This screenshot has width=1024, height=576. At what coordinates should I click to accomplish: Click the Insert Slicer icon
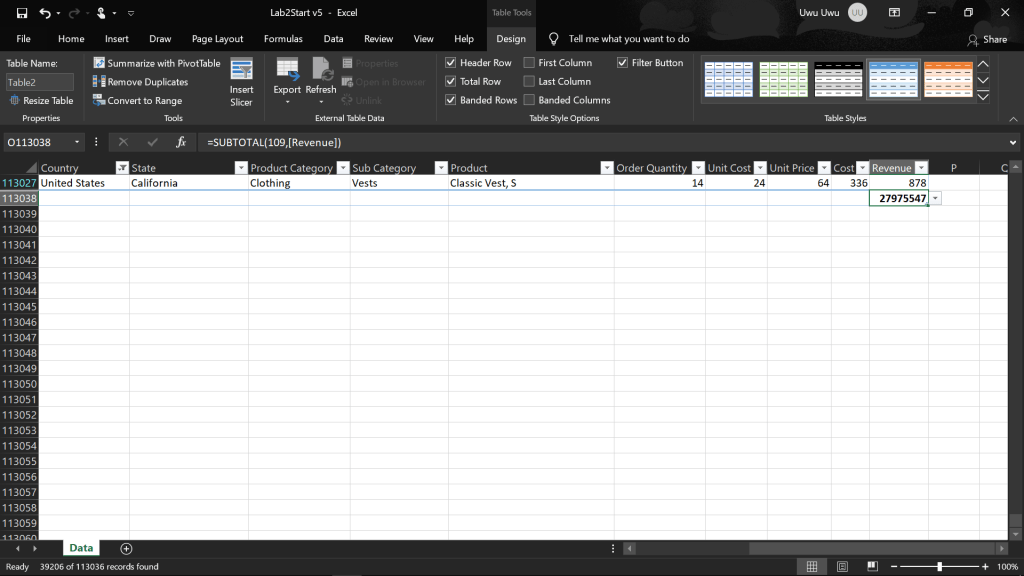coord(241,70)
